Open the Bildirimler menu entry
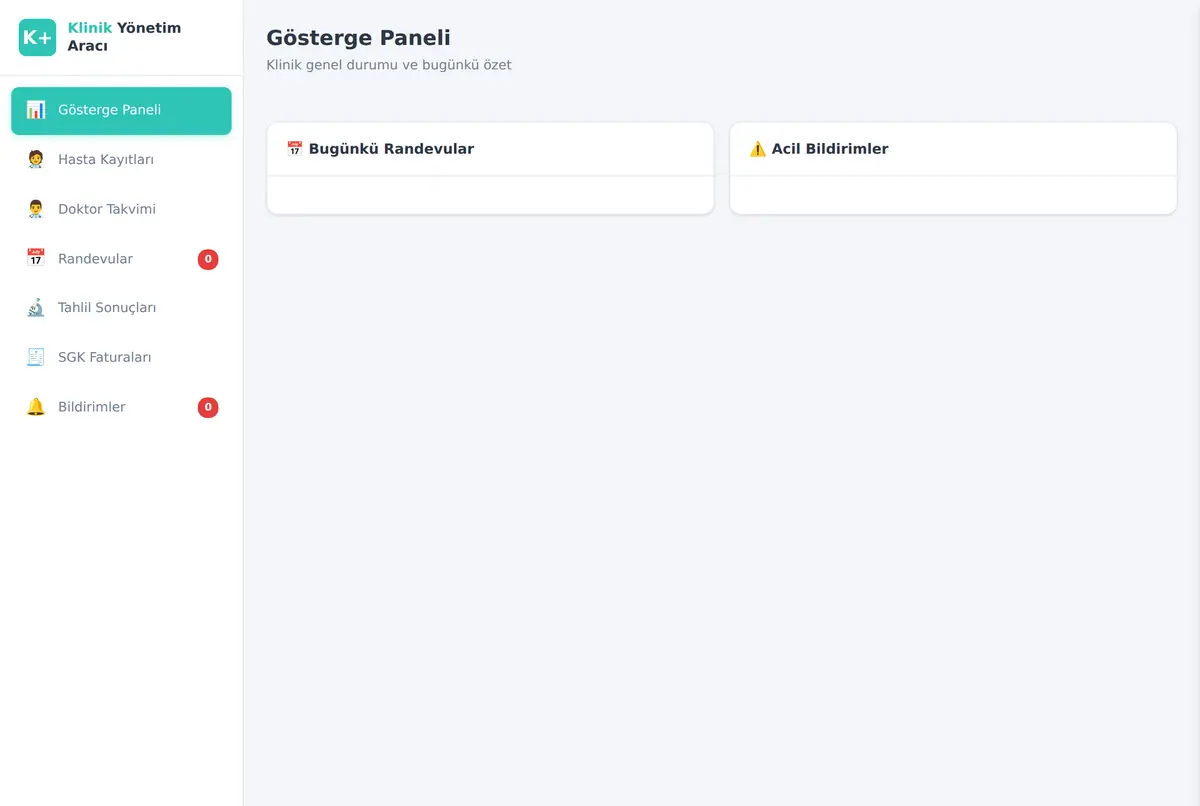 click(121, 407)
